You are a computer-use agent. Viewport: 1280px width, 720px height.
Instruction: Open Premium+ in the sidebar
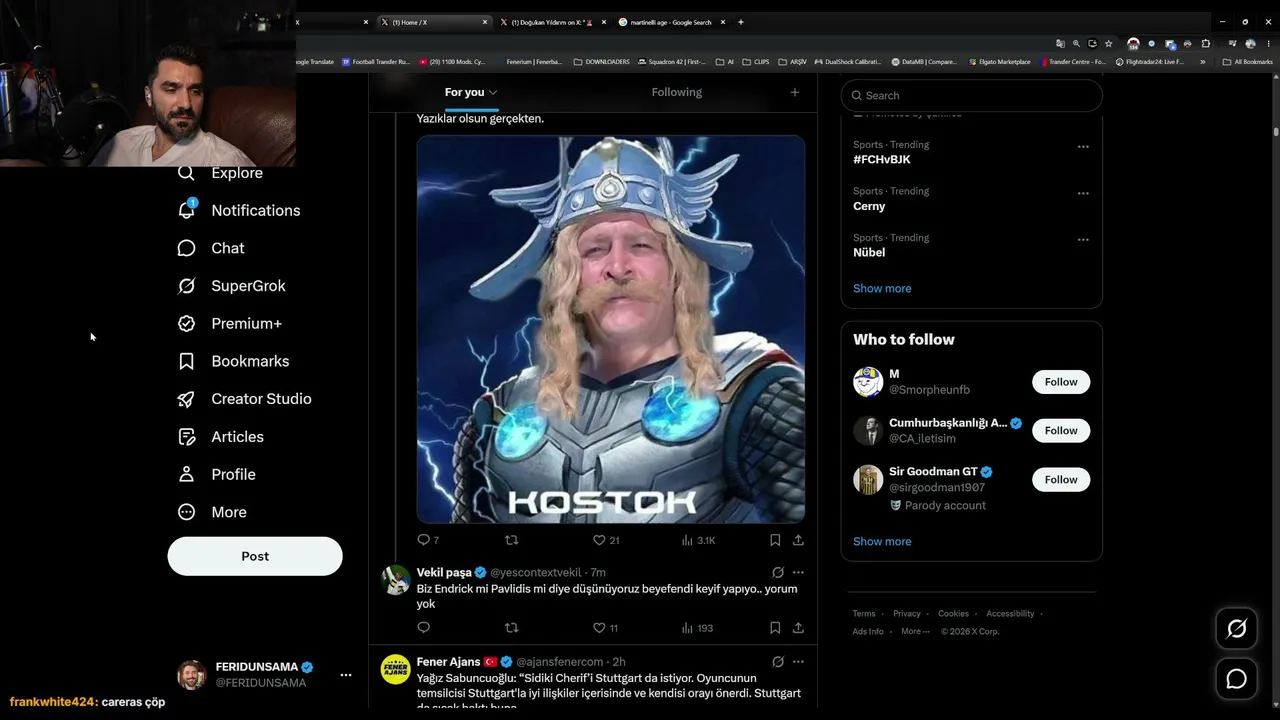(x=229, y=323)
